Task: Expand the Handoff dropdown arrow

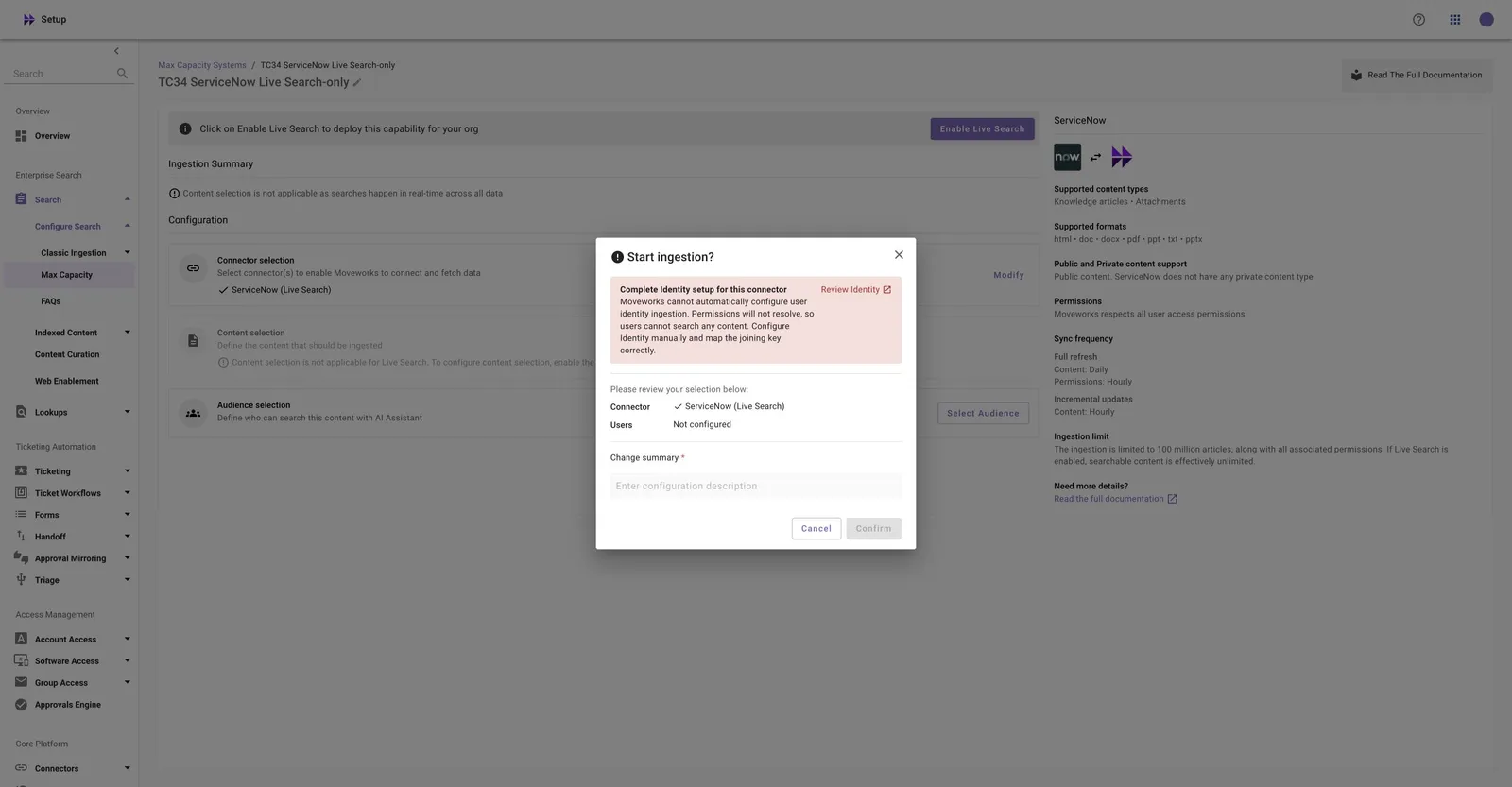Action: (x=127, y=536)
